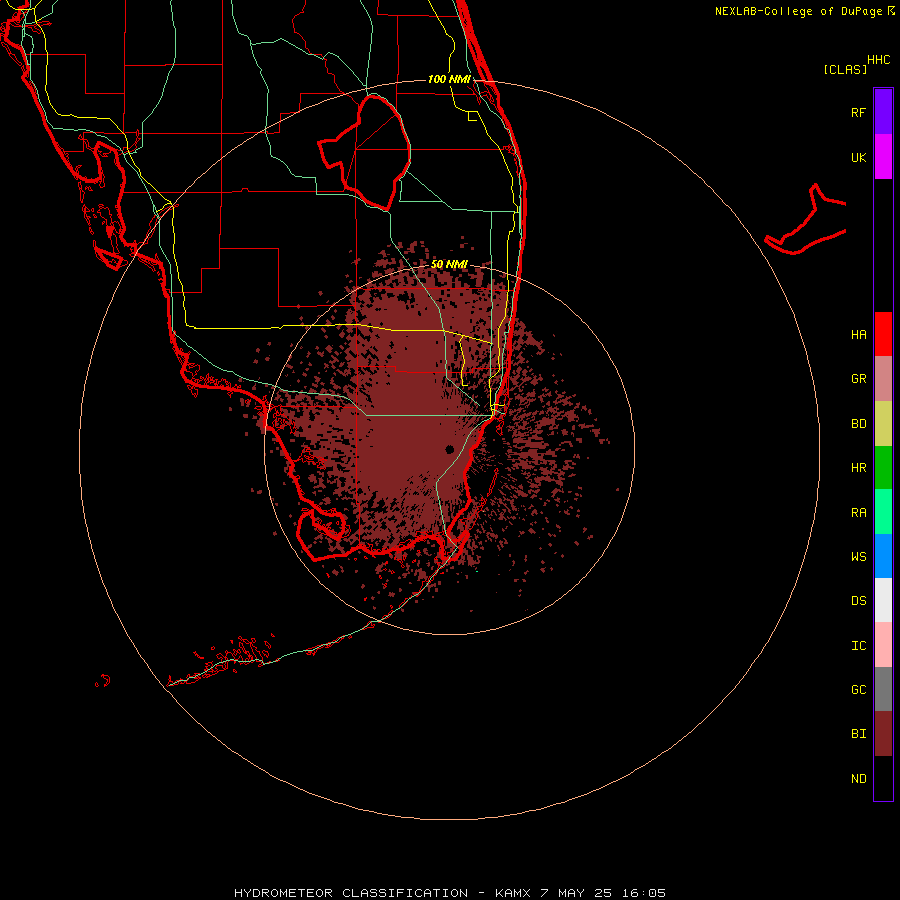Click the DS white legend swatch
Screen dimensions: 900x900
pos(883,600)
